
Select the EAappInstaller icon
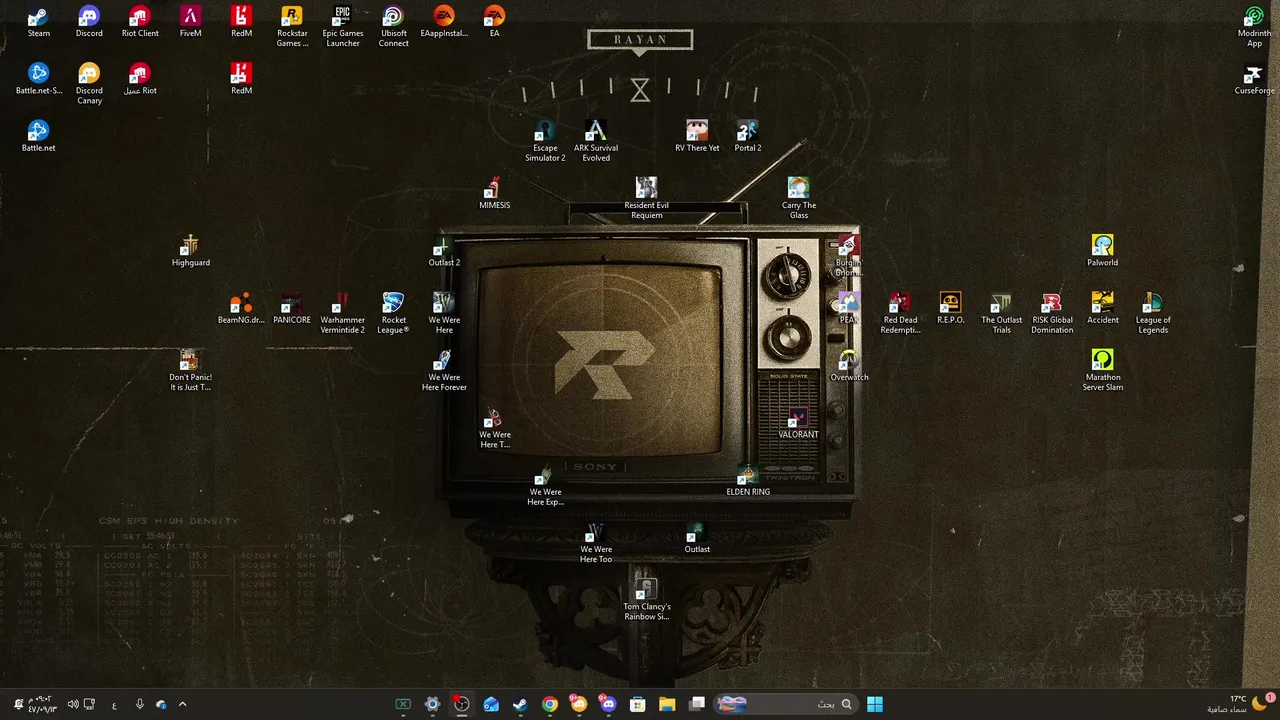point(444,22)
